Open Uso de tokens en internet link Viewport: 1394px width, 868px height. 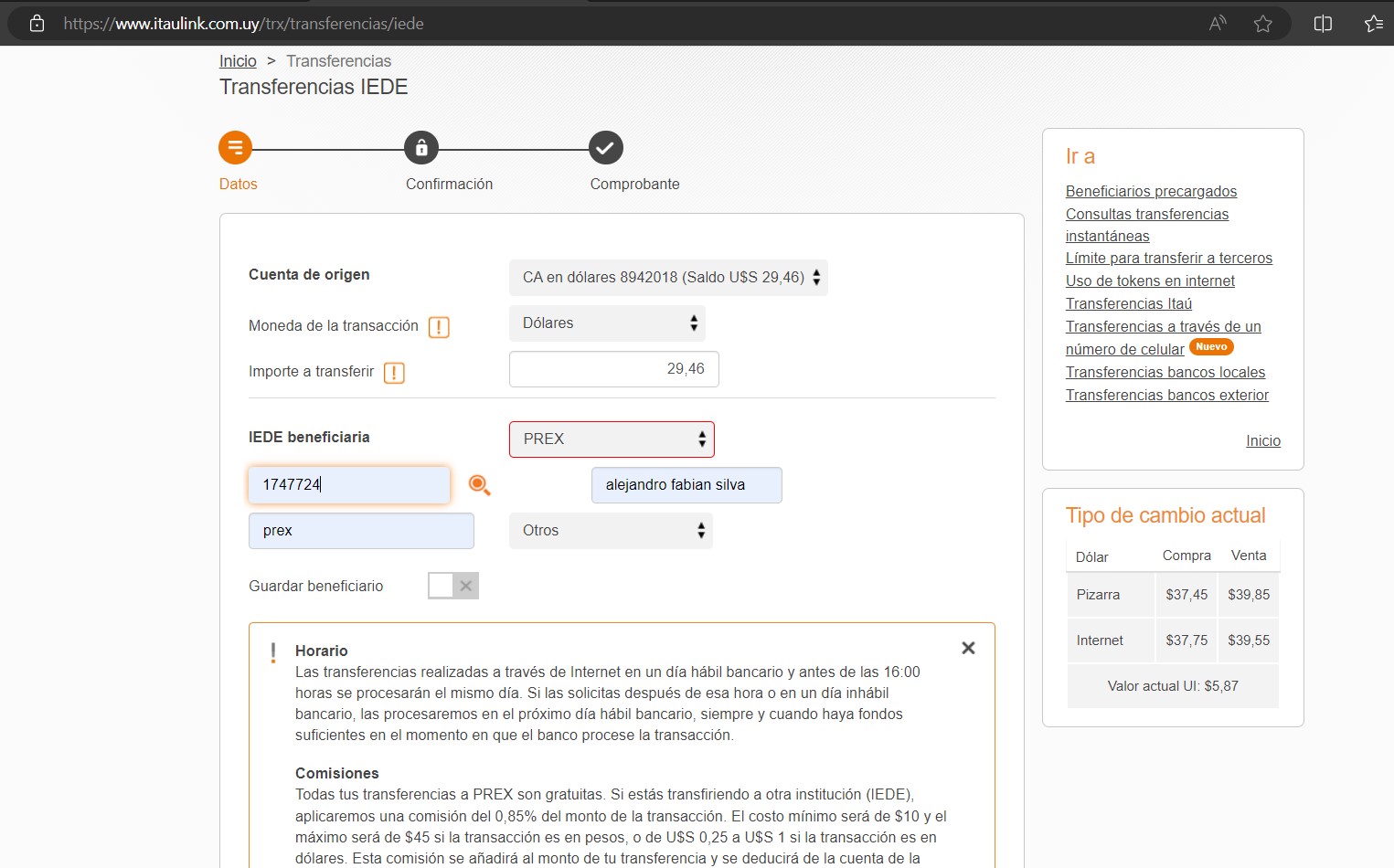pyautogui.click(x=1150, y=281)
